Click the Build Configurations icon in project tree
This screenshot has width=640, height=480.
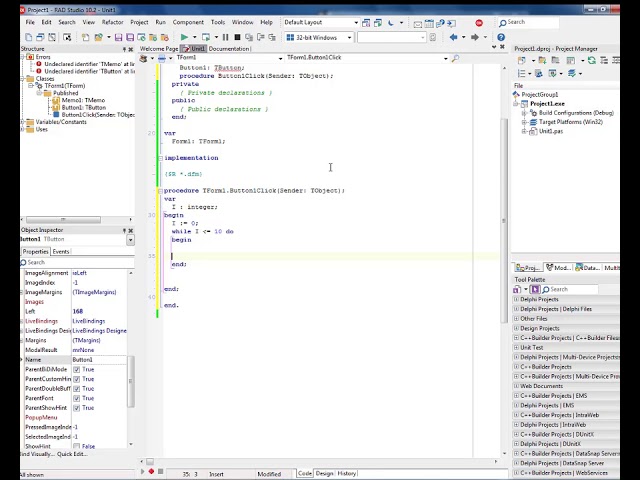[532, 113]
